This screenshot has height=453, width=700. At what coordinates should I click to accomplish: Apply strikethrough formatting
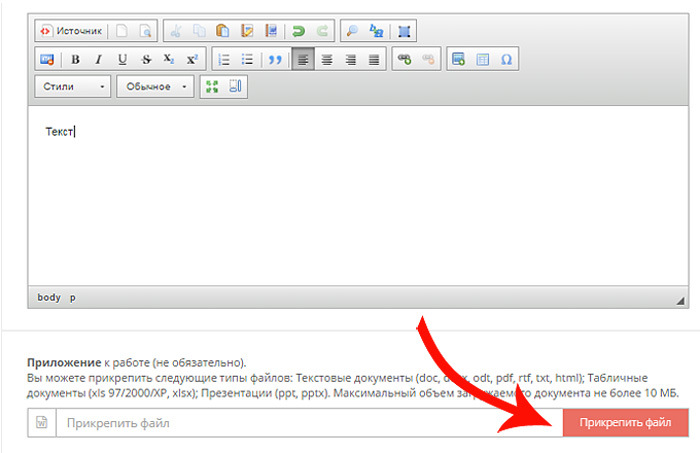[146, 60]
